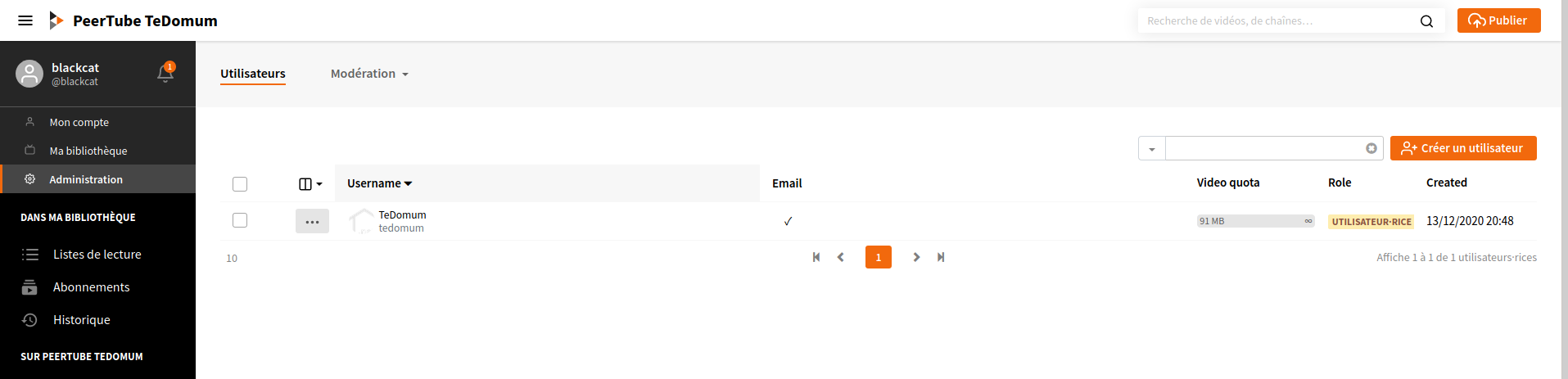Click the PeerTube logo icon

(56, 20)
